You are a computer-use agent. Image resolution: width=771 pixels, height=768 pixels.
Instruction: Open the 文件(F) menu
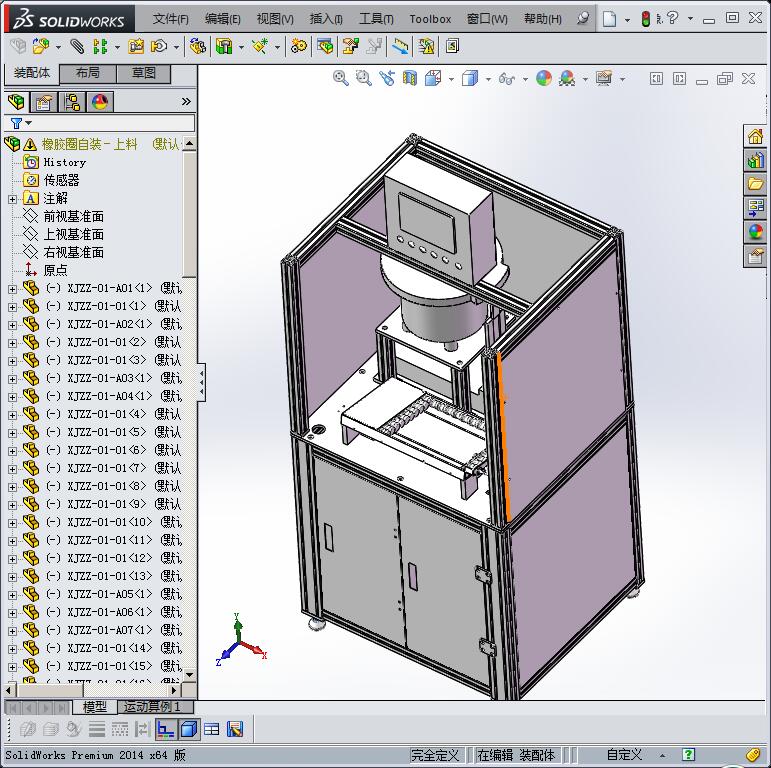click(171, 19)
